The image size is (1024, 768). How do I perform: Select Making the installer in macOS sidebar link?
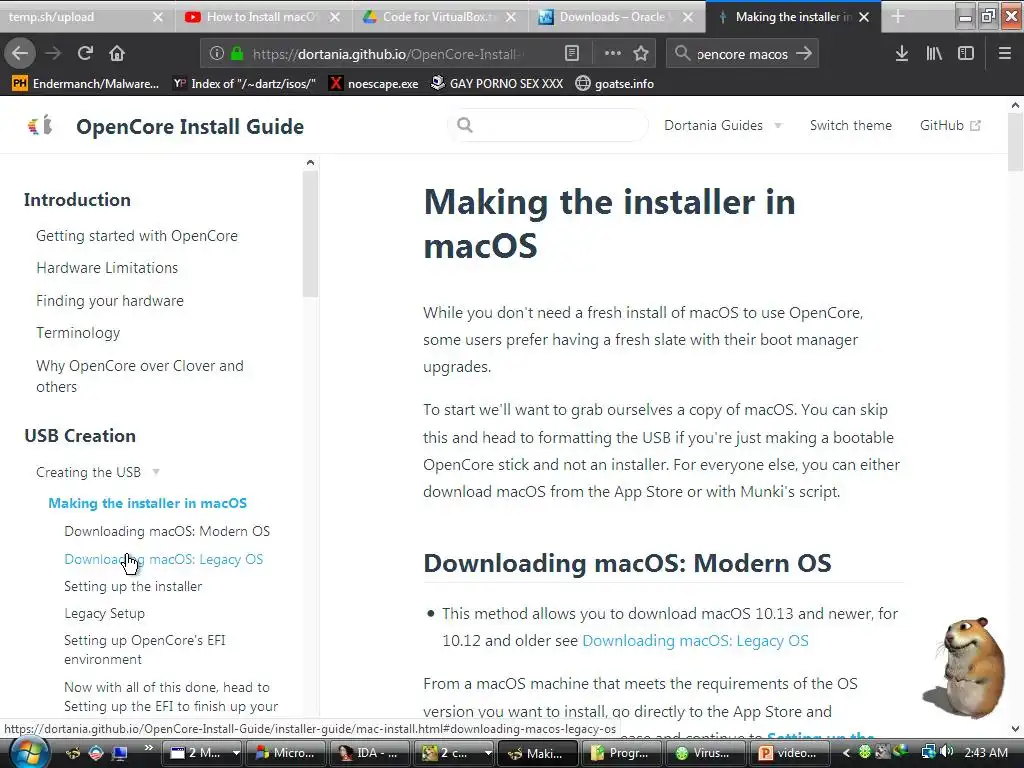tap(148, 503)
